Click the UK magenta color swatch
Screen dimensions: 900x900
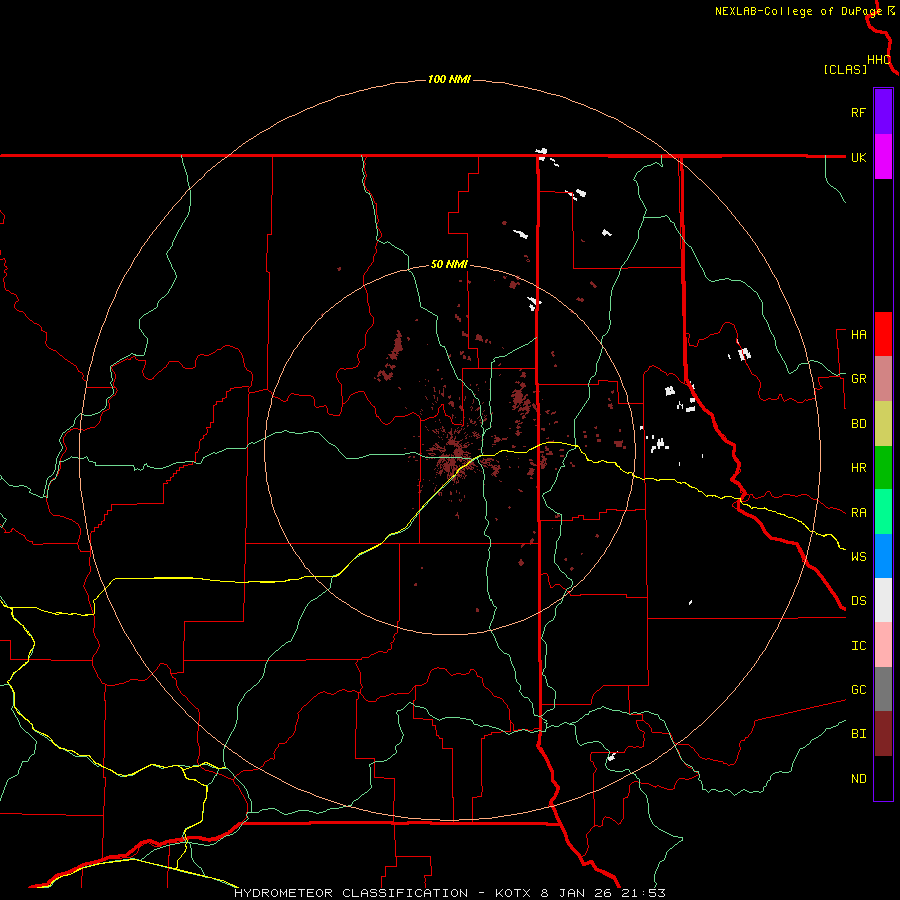[883, 157]
